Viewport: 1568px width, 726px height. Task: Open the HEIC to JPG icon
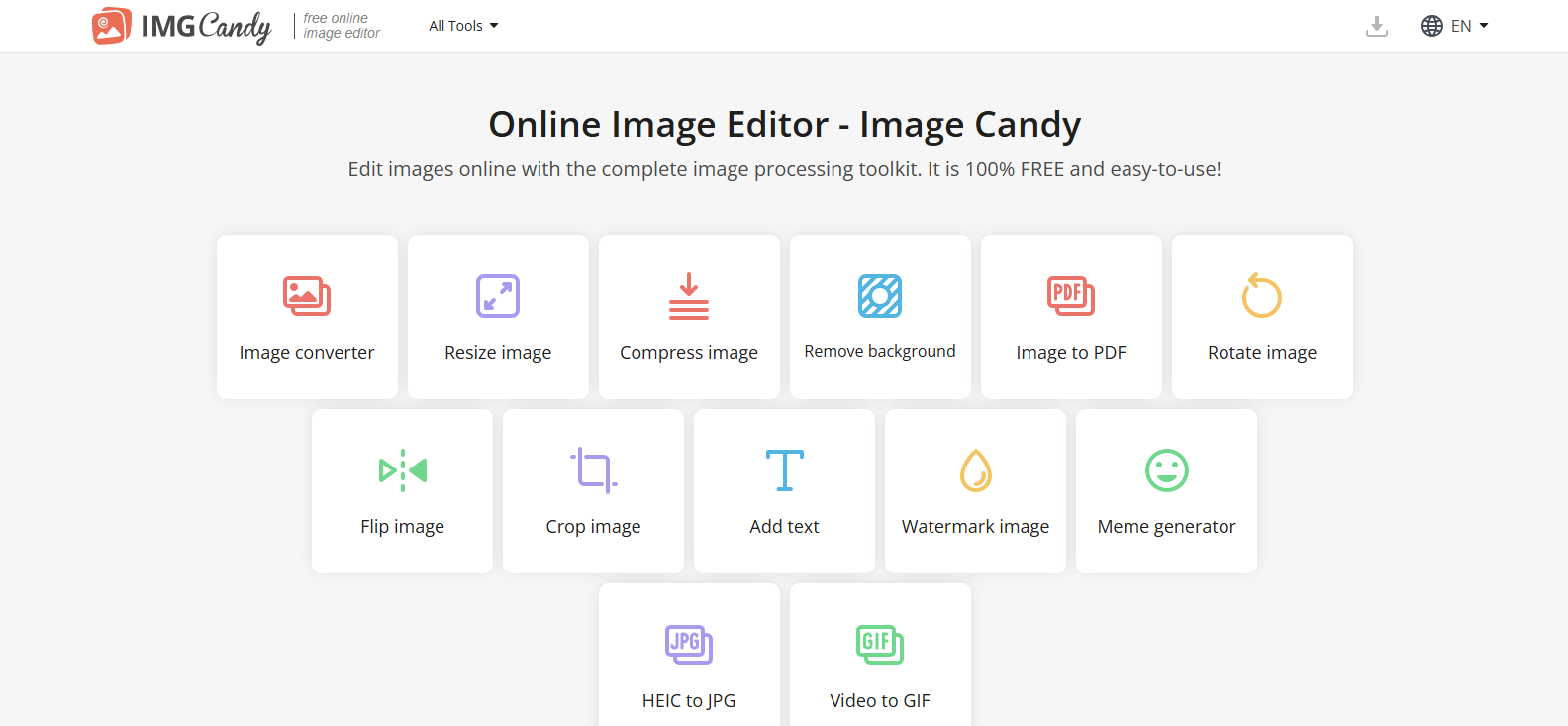(689, 645)
